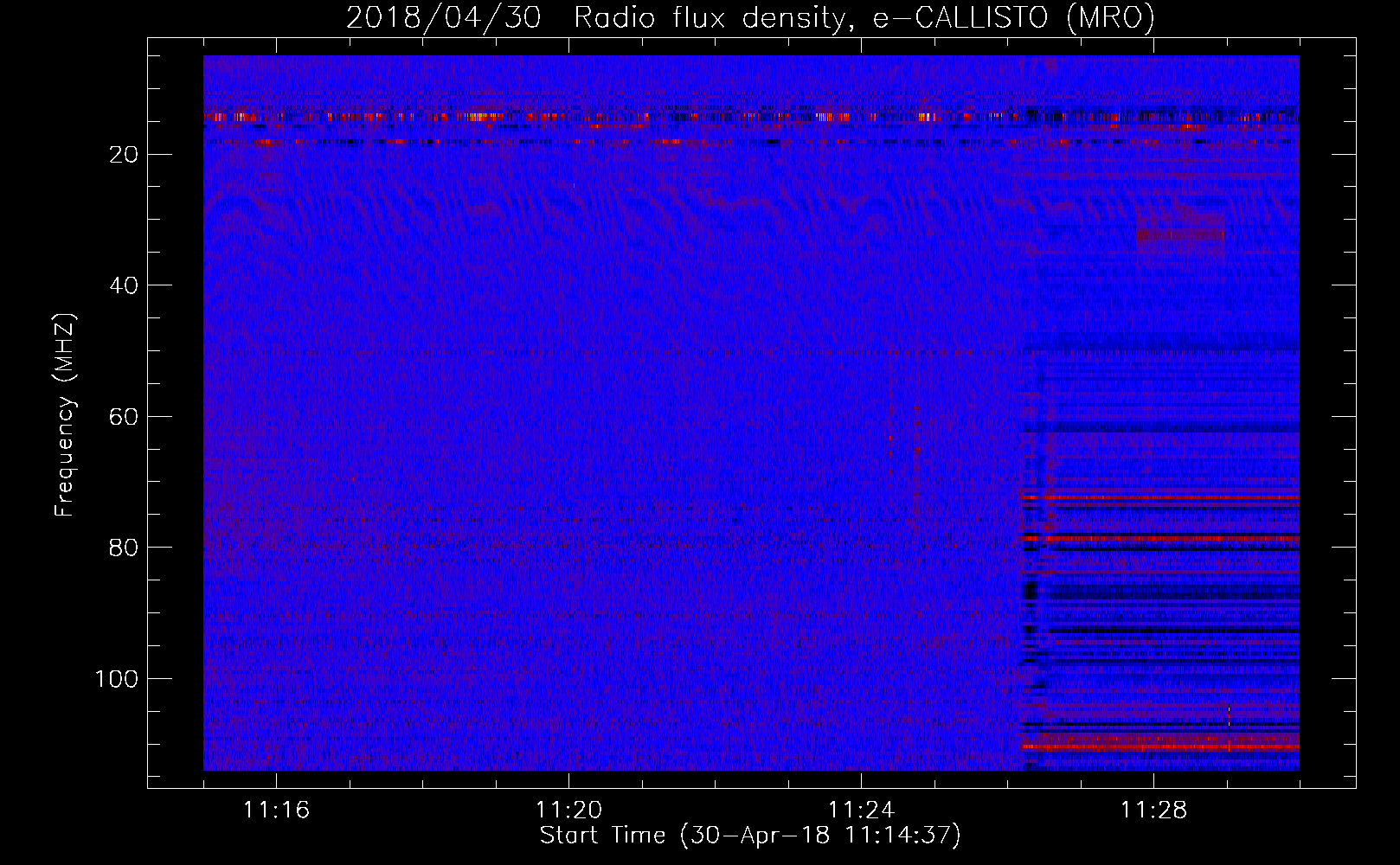Click the 11:20 time tick label

[x=568, y=810]
